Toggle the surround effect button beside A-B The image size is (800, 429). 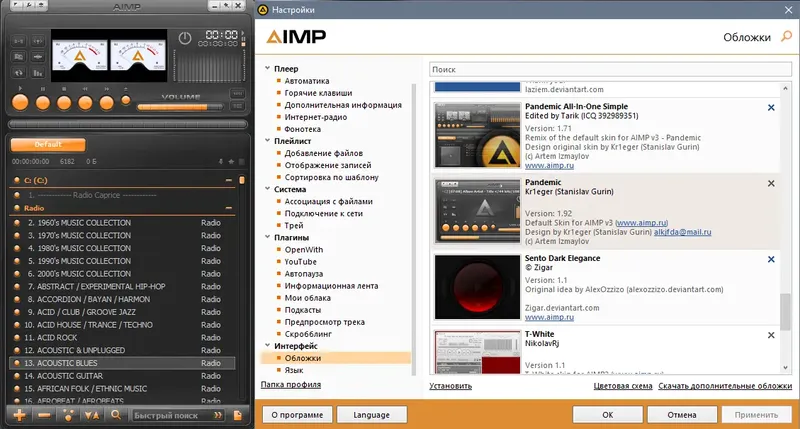click(x=38, y=41)
